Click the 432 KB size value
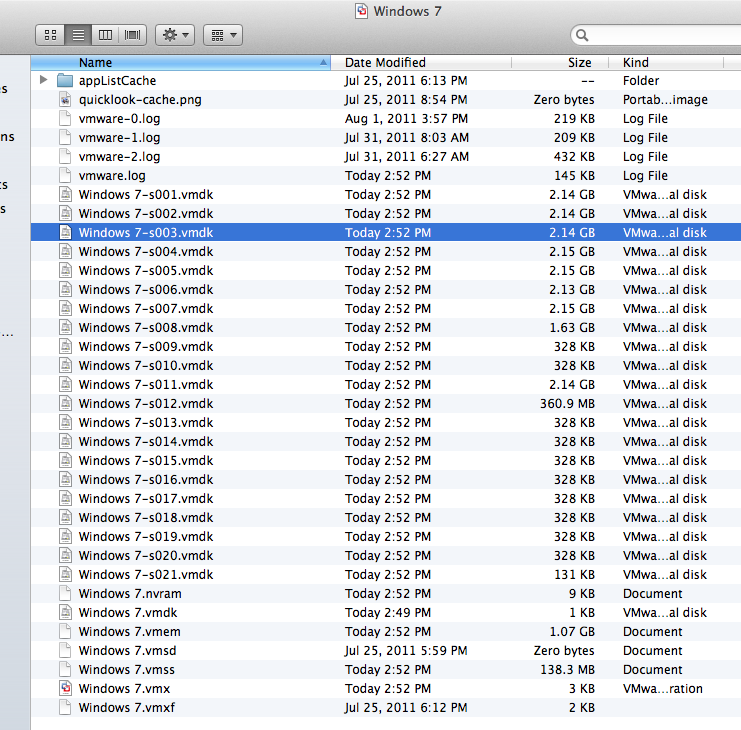 [x=574, y=156]
